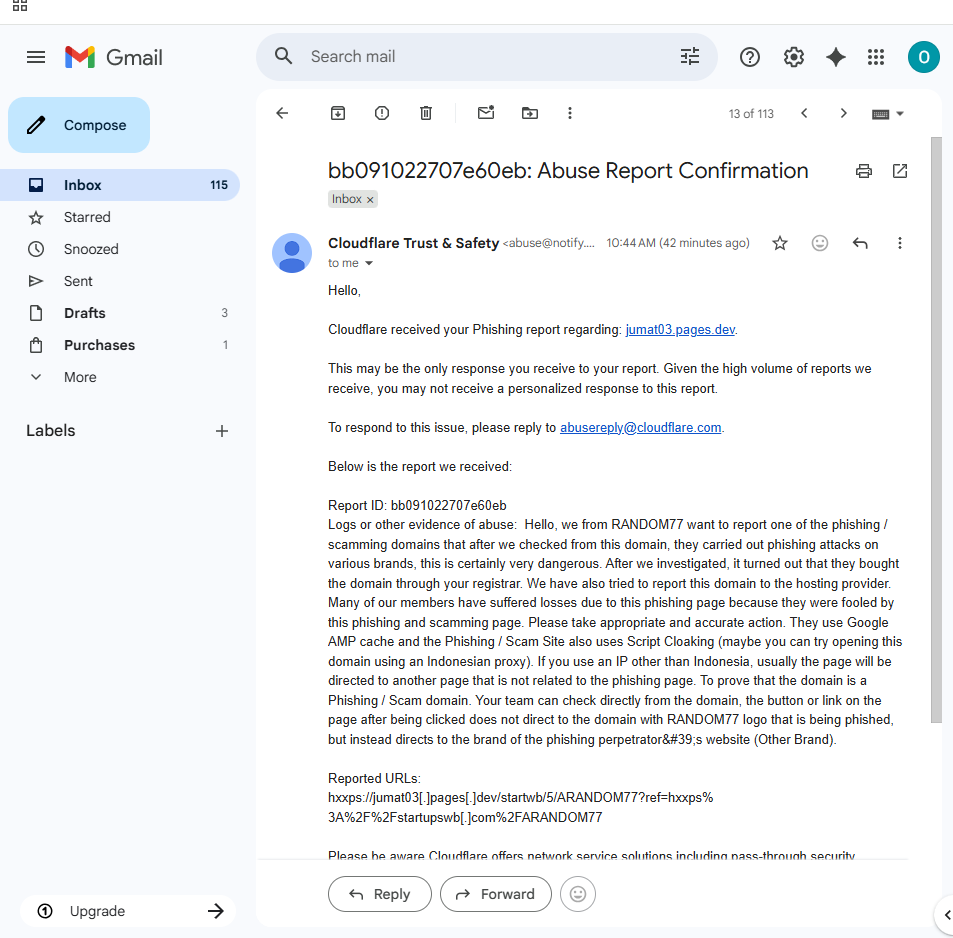Expand recipient details next to 'to me'
Screen dimensions: 953x938
point(368,263)
